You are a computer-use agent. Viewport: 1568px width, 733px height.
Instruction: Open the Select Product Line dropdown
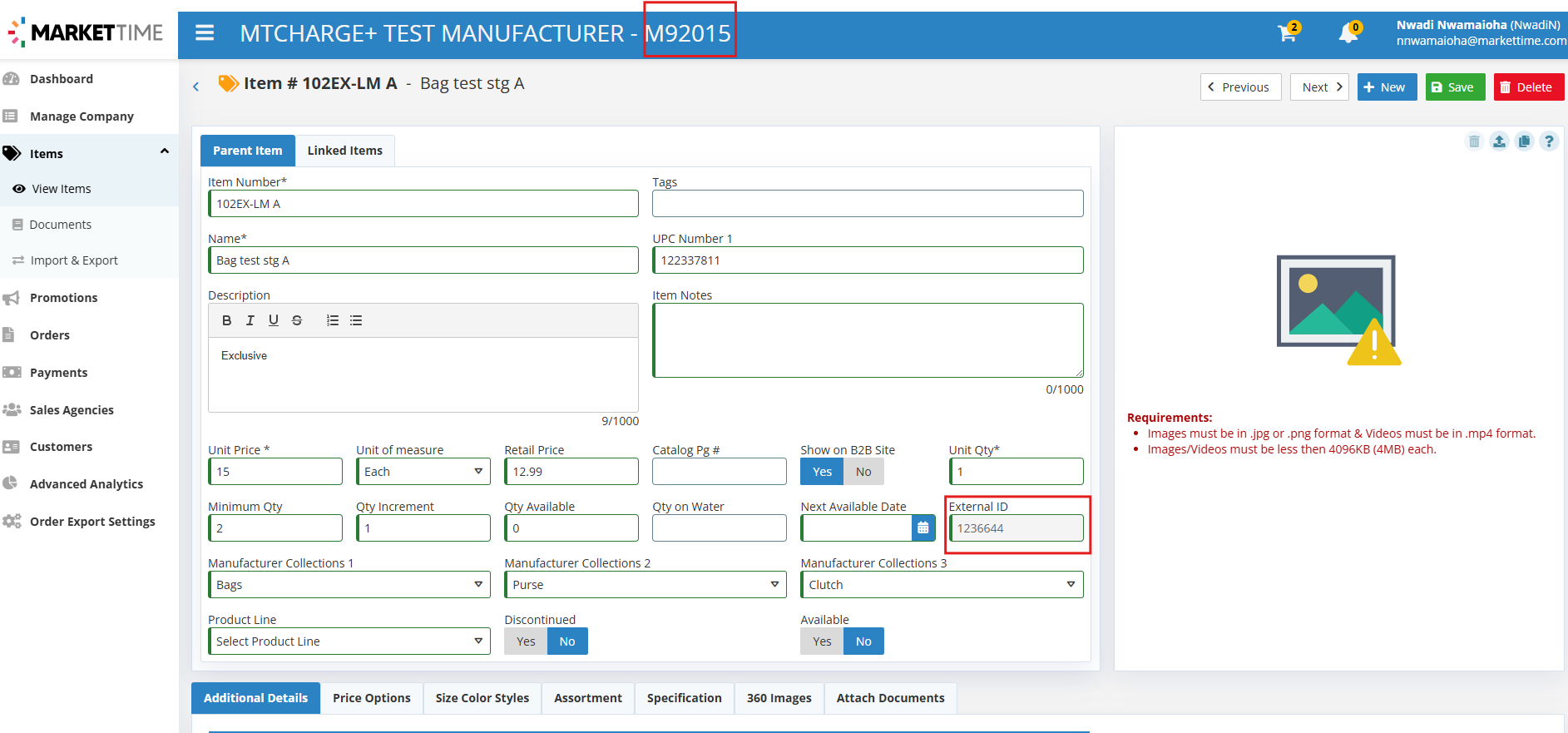pos(349,641)
